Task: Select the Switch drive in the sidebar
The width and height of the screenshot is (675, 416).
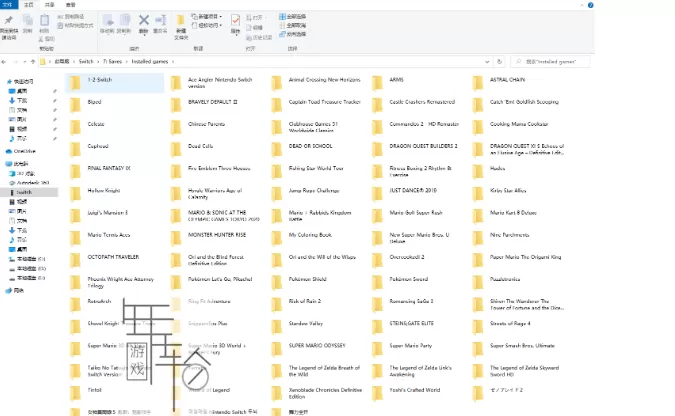Action: coord(23,191)
